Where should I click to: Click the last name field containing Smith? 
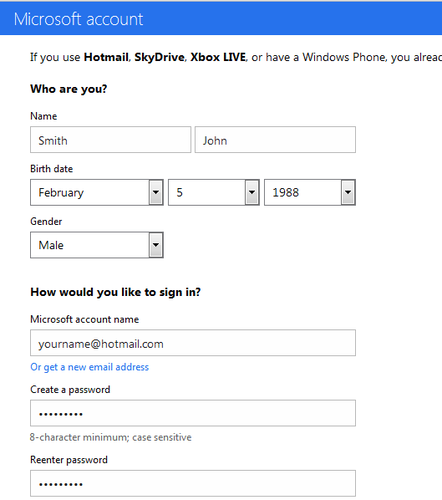click(x=110, y=140)
